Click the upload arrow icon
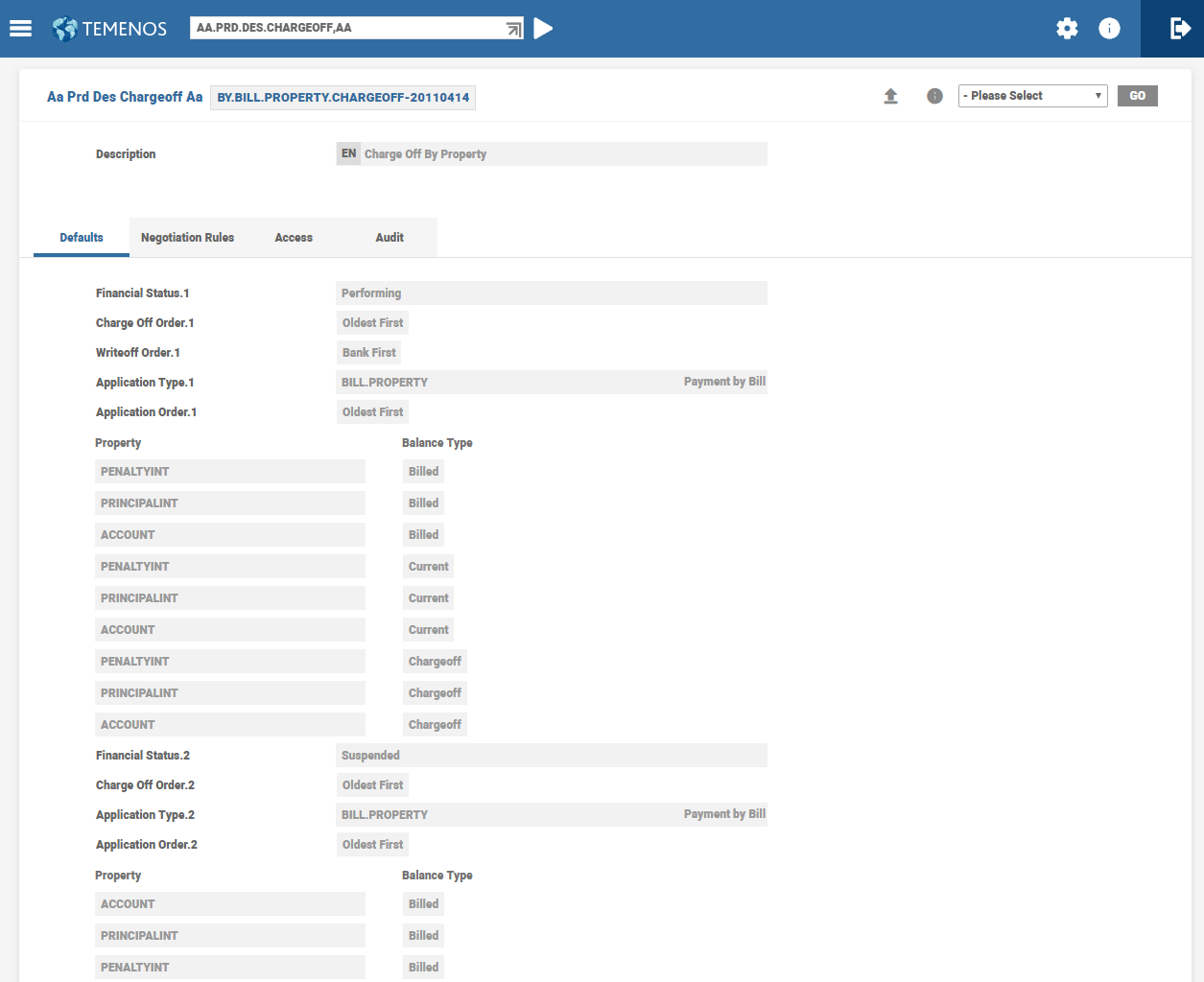Viewport: 1204px width, 982px height. coord(890,96)
